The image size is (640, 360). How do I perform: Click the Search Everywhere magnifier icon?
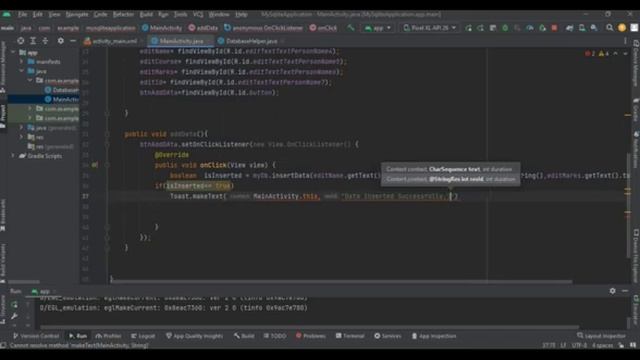[609, 28]
